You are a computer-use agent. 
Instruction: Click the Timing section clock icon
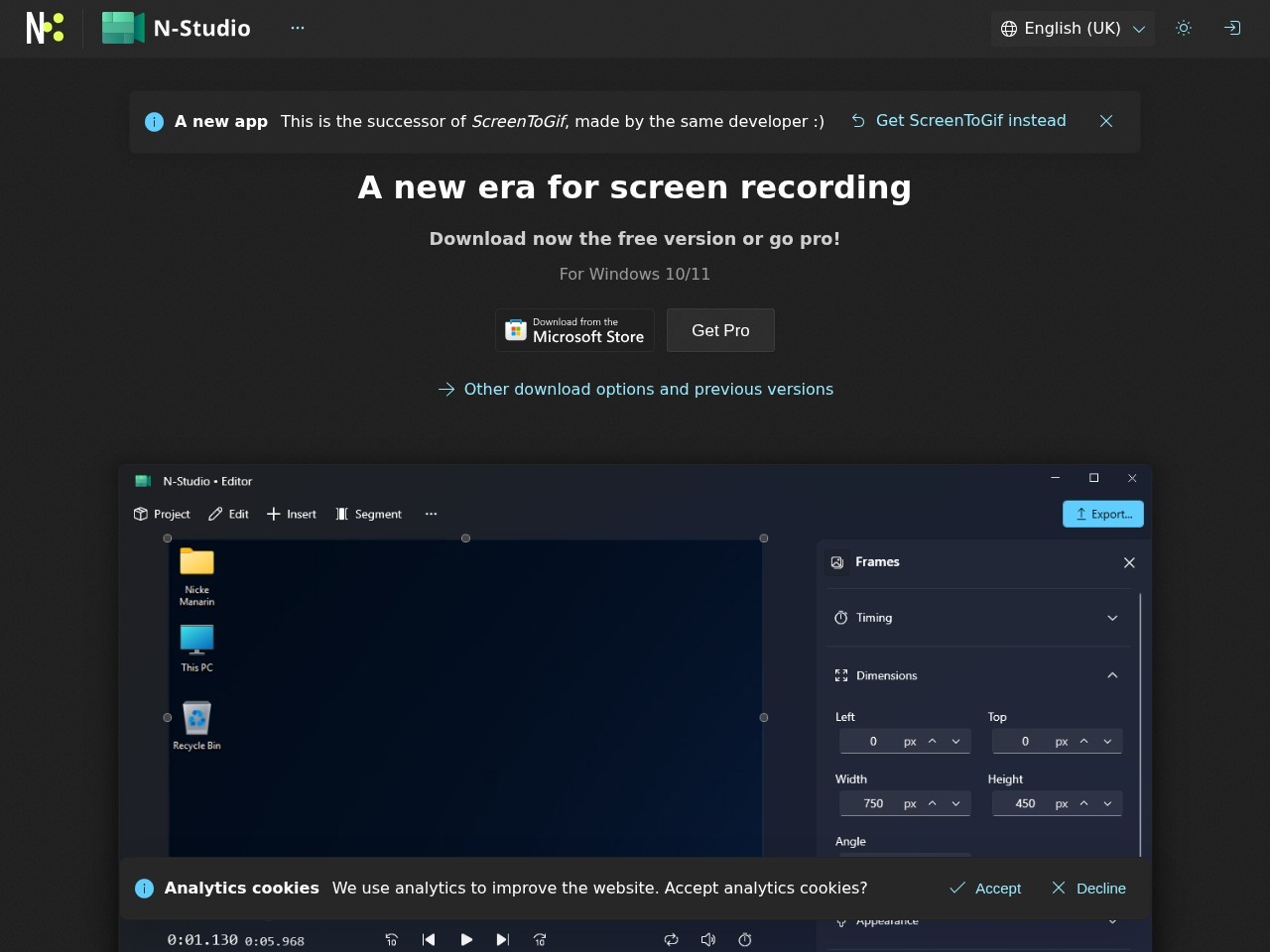[x=841, y=618]
